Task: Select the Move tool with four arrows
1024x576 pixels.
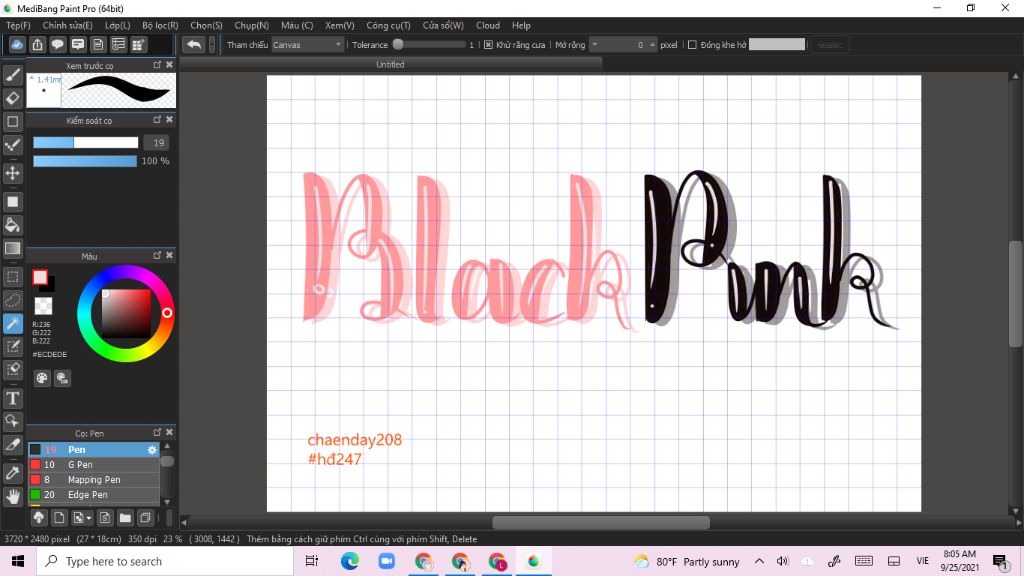Action: (x=12, y=173)
